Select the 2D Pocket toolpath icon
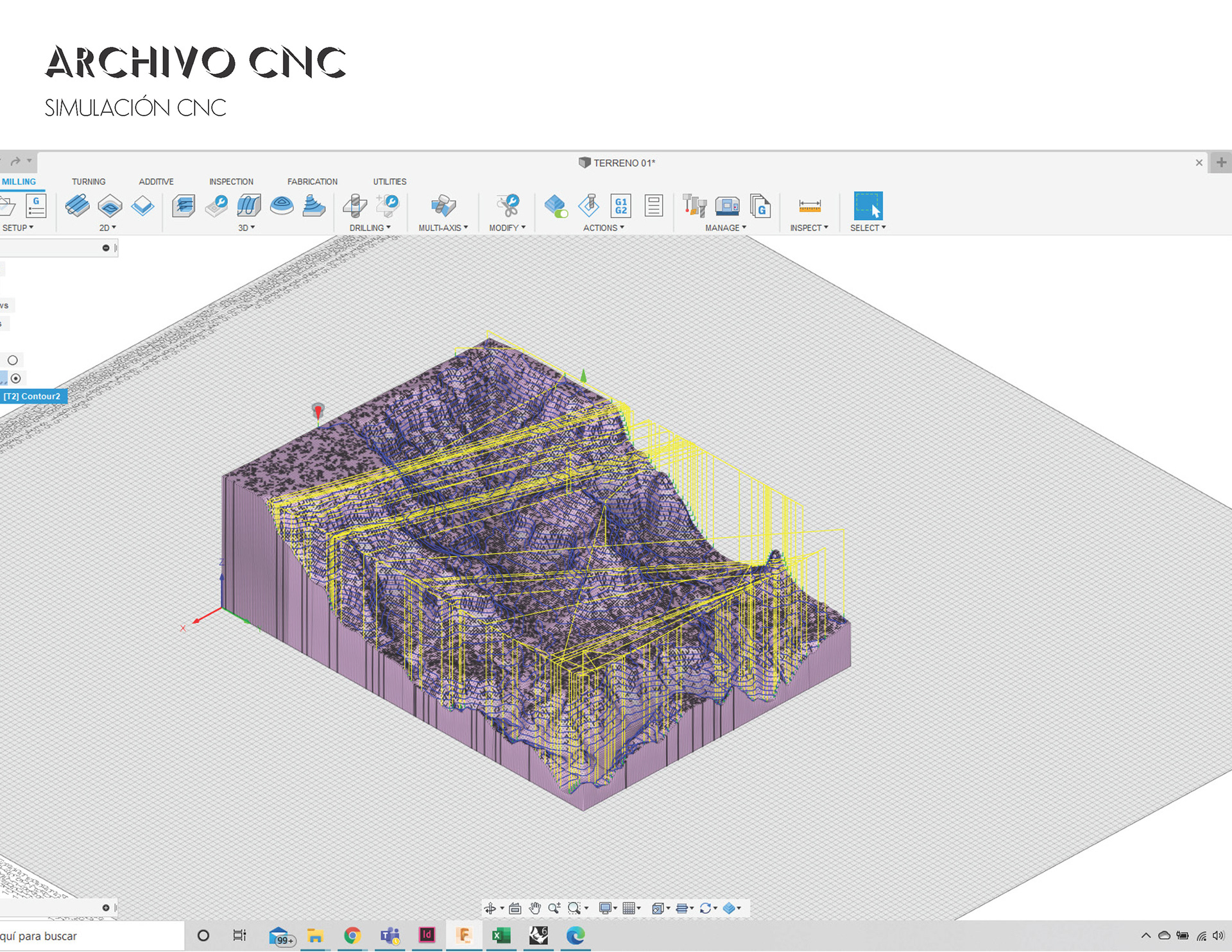 [110, 206]
